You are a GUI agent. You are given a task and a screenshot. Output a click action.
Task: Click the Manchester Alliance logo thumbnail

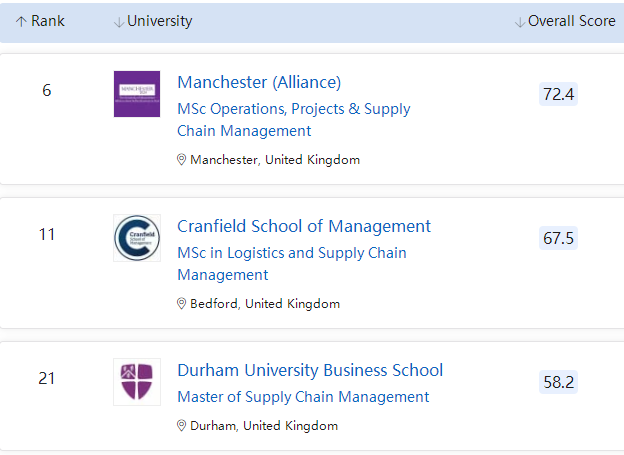click(x=137, y=94)
